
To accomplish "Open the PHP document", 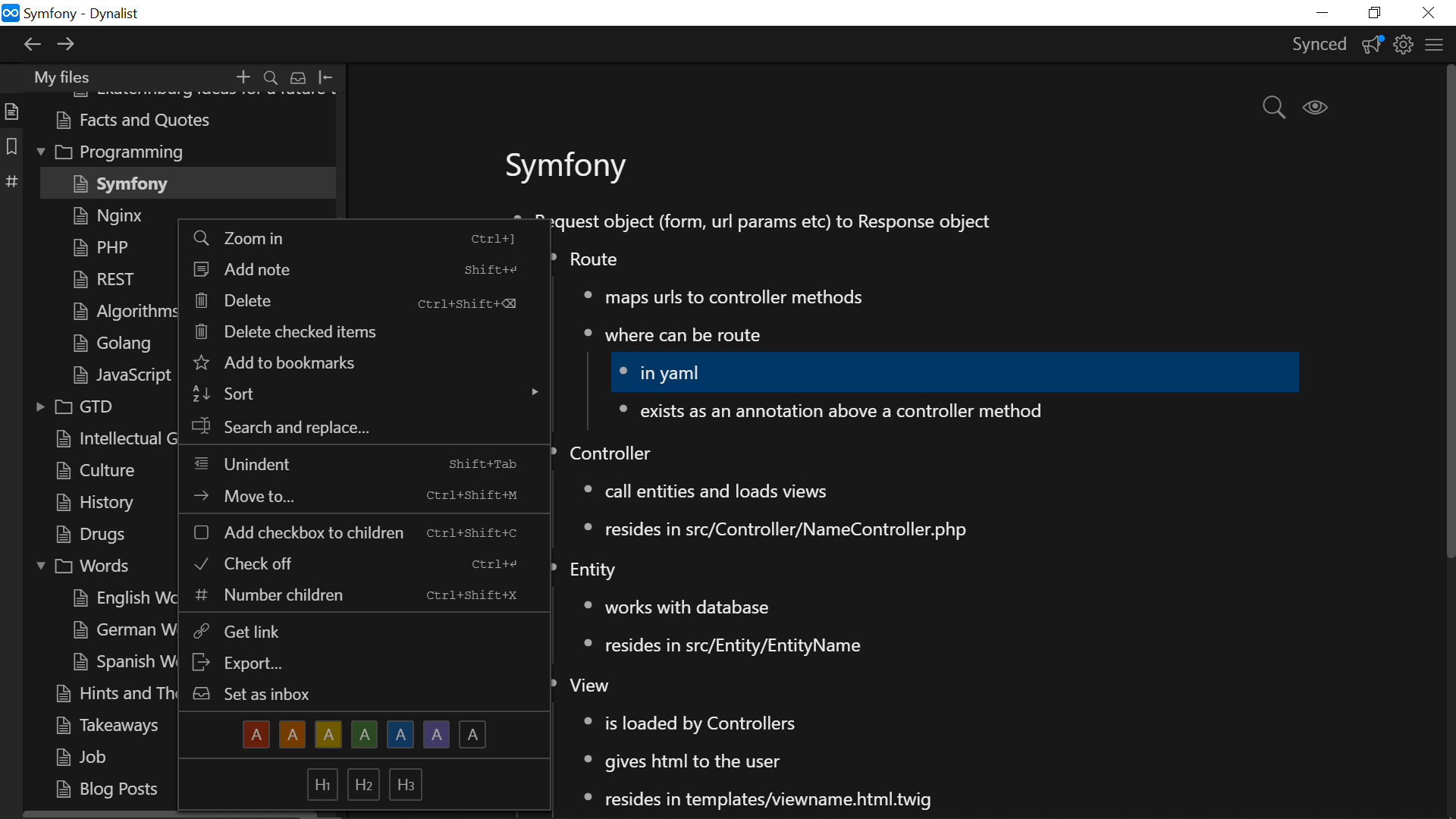I will (x=112, y=247).
